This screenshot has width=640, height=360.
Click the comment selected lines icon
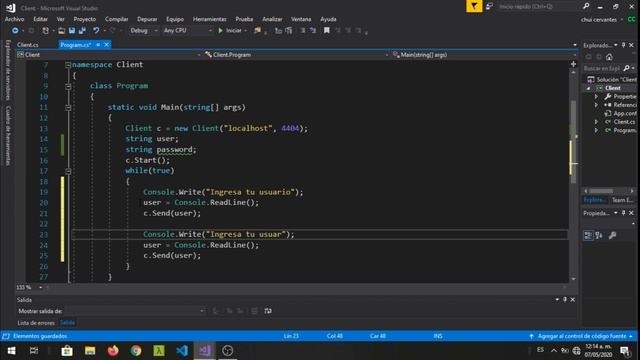click(x=302, y=31)
